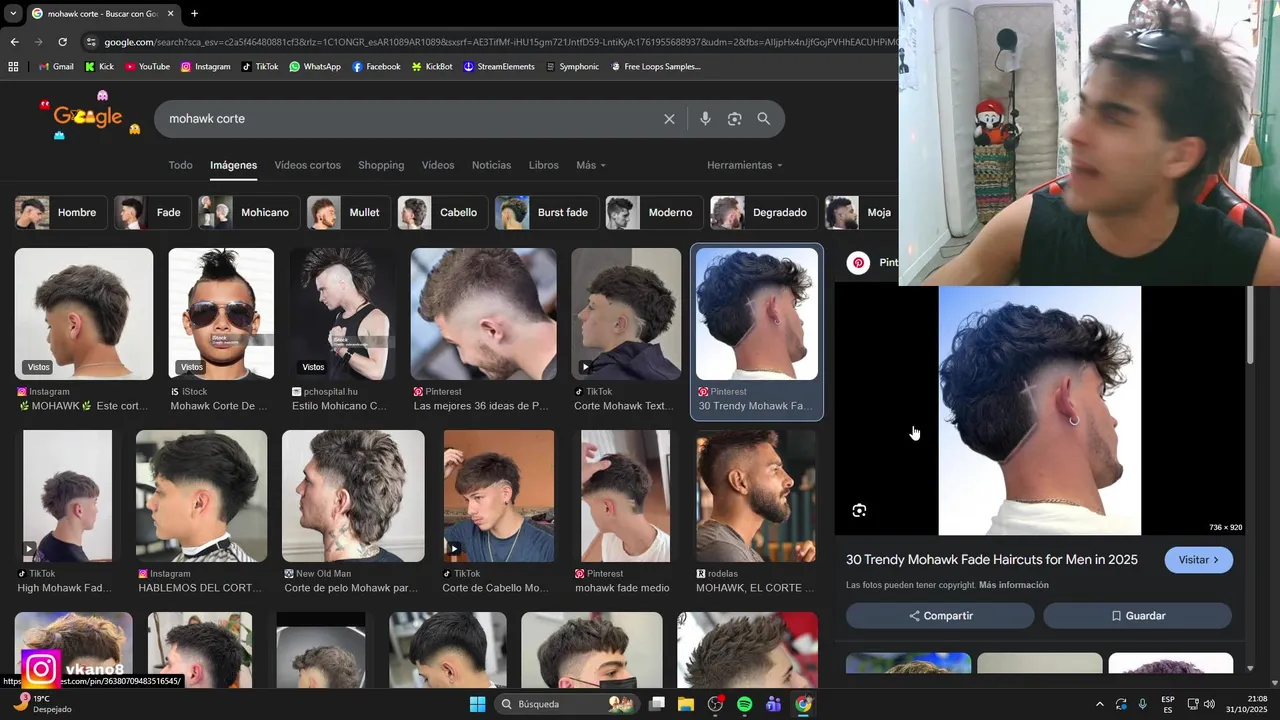Viewport: 1280px width, 720px height.
Task: Open Spotify from the taskbar
Action: point(744,704)
